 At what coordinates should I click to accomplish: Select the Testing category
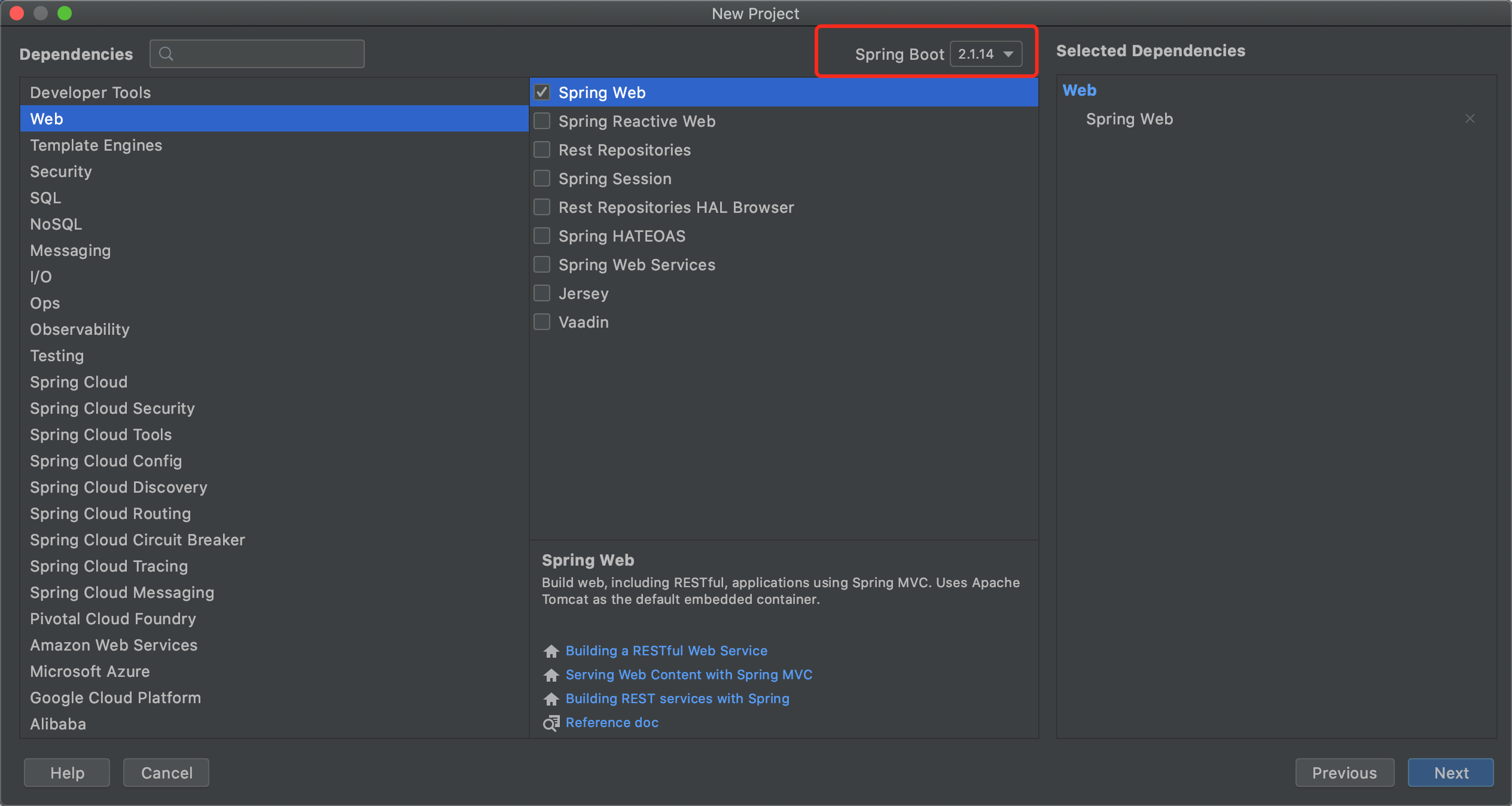pyautogui.click(x=275, y=356)
